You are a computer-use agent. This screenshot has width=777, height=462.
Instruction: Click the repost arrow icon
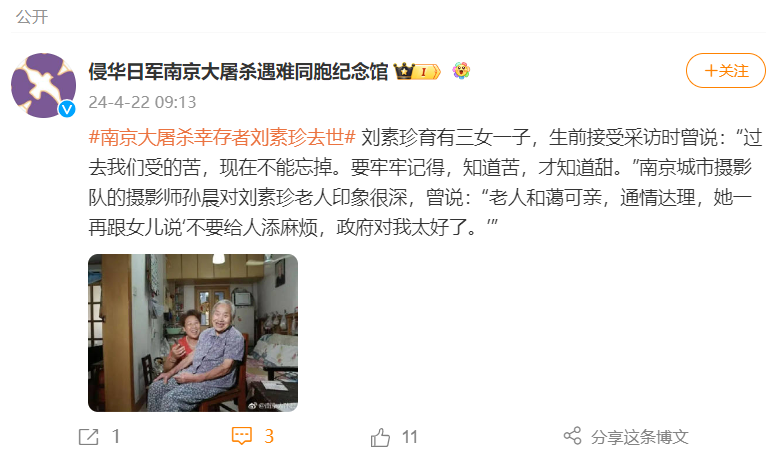89,437
